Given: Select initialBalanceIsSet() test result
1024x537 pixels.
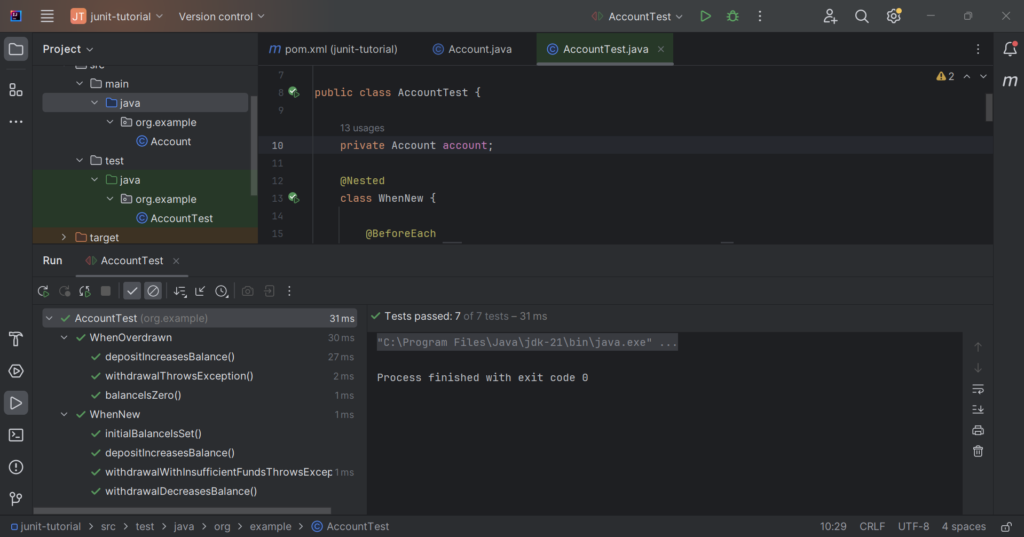Looking at the screenshot, I should (x=153, y=433).
